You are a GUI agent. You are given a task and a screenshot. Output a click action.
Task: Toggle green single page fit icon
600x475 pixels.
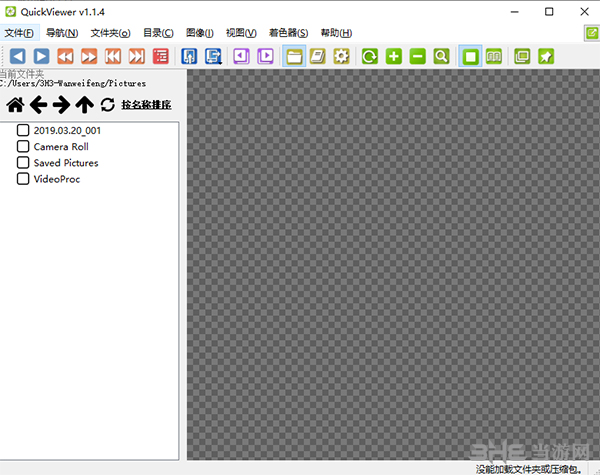(x=470, y=56)
